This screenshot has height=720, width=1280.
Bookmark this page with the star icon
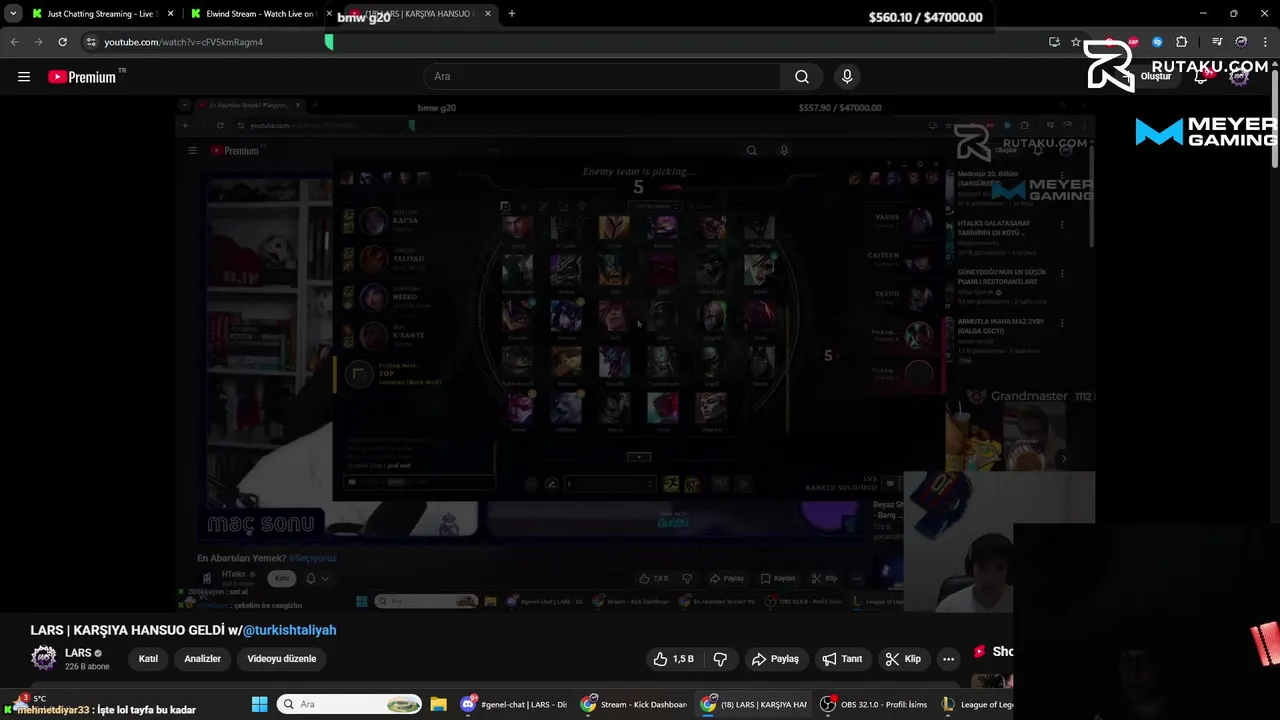pyautogui.click(x=1076, y=42)
